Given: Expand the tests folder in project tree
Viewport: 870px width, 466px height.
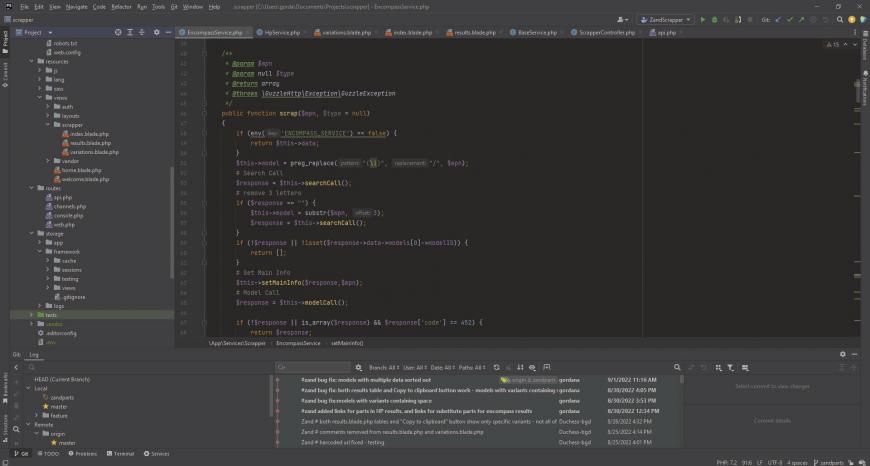Looking at the screenshot, I should [x=32, y=315].
